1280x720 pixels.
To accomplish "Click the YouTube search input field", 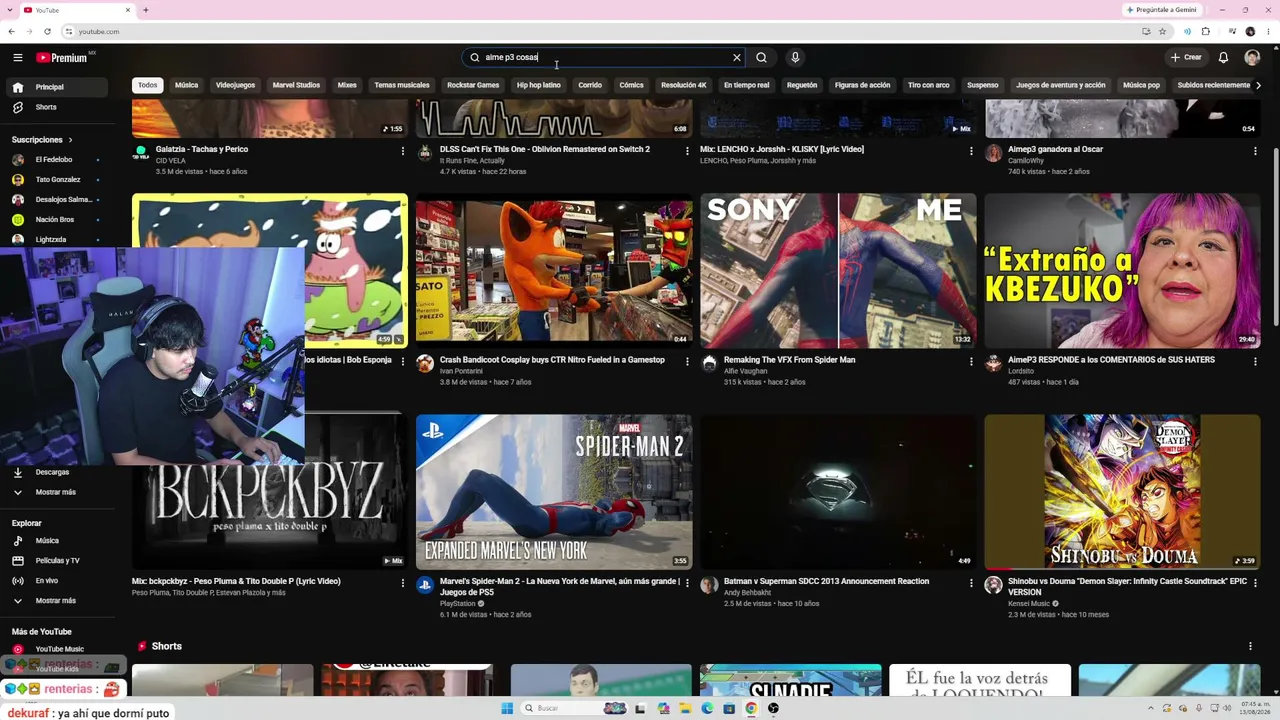I will point(603,58).
